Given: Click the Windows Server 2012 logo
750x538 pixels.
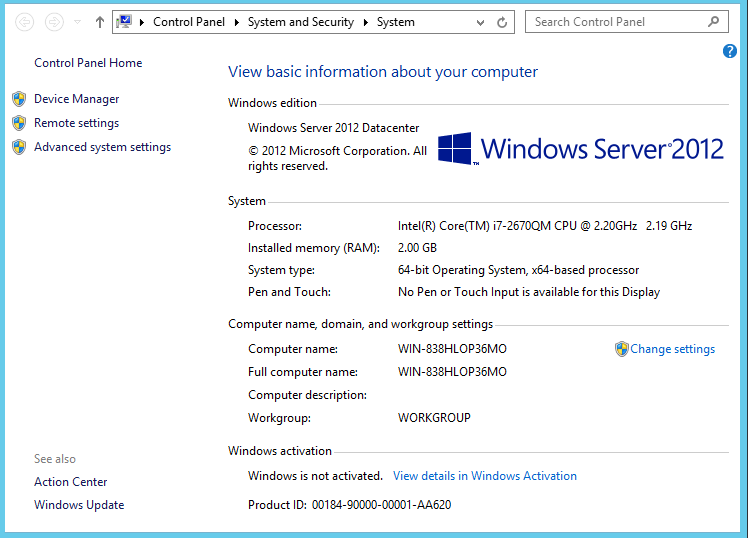Looking at the screenshot, I should 580,149.
